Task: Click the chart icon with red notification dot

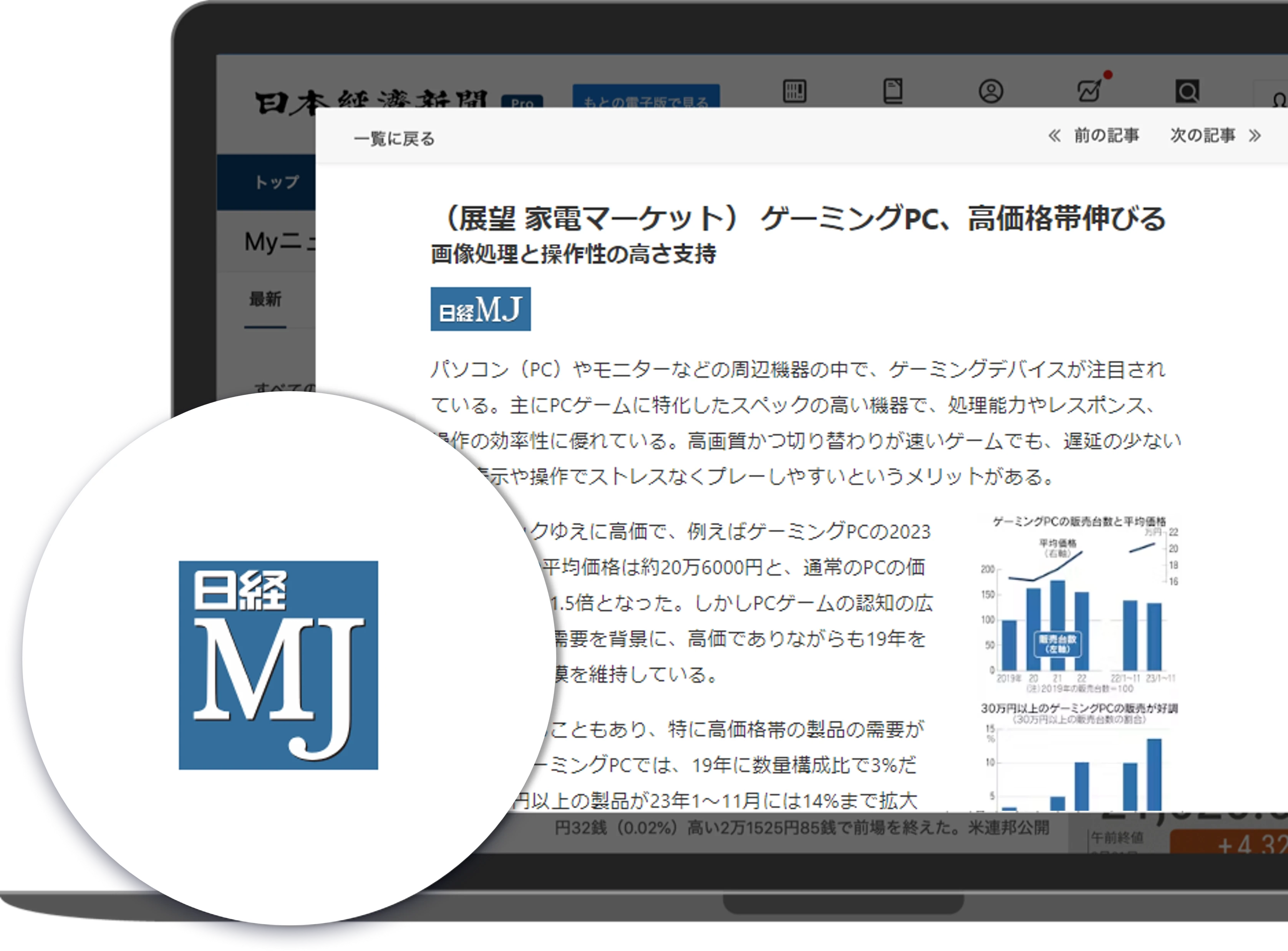Action: coord(1089,90)
